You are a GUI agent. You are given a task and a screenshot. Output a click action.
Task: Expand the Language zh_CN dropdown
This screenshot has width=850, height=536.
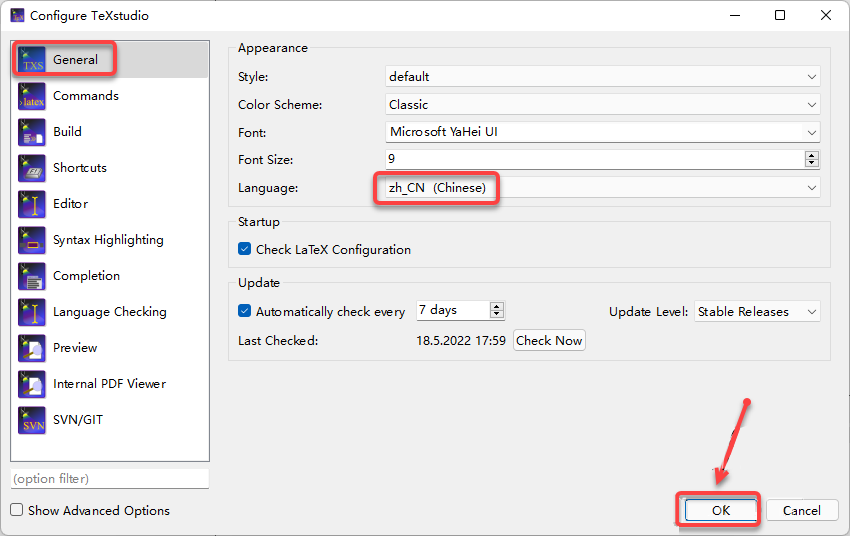tap(603, 188)
